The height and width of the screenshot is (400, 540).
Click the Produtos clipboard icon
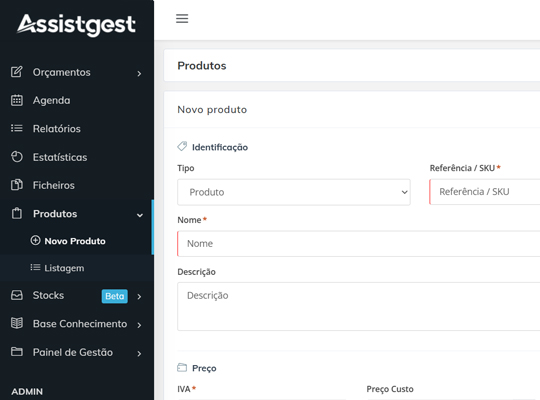pyautogui.click(x=17, y=214)
